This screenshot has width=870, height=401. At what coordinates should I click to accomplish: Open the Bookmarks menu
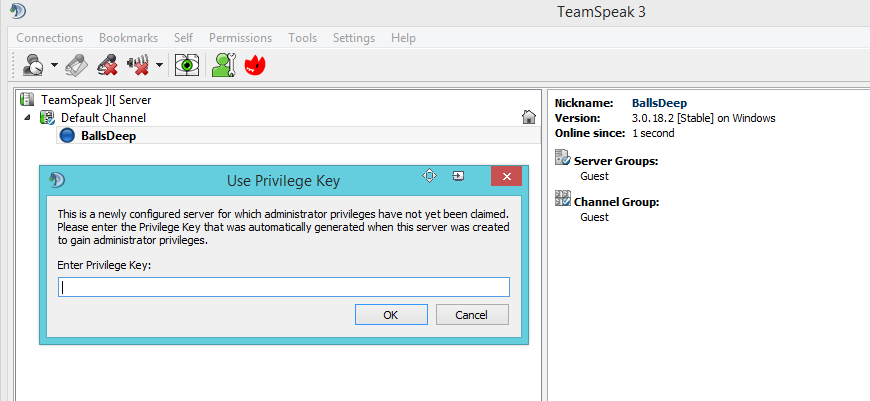tap(128, 38)
